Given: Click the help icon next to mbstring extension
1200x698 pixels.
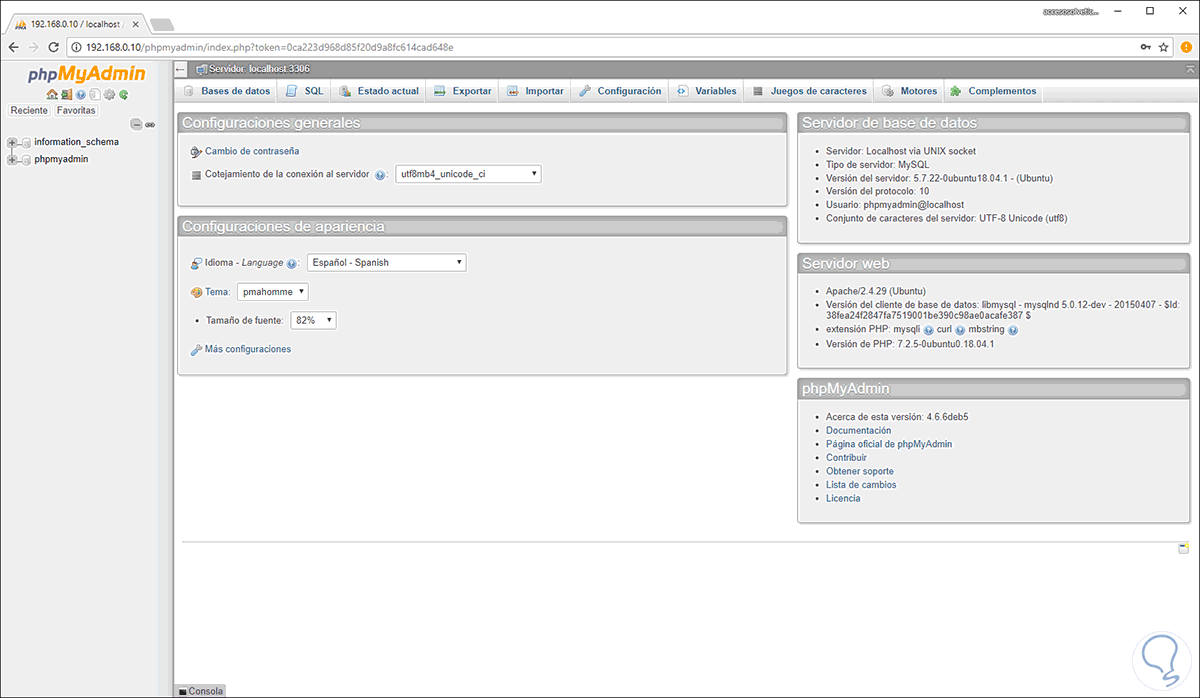Looking at the screenshot, I should coord(1013,329).
